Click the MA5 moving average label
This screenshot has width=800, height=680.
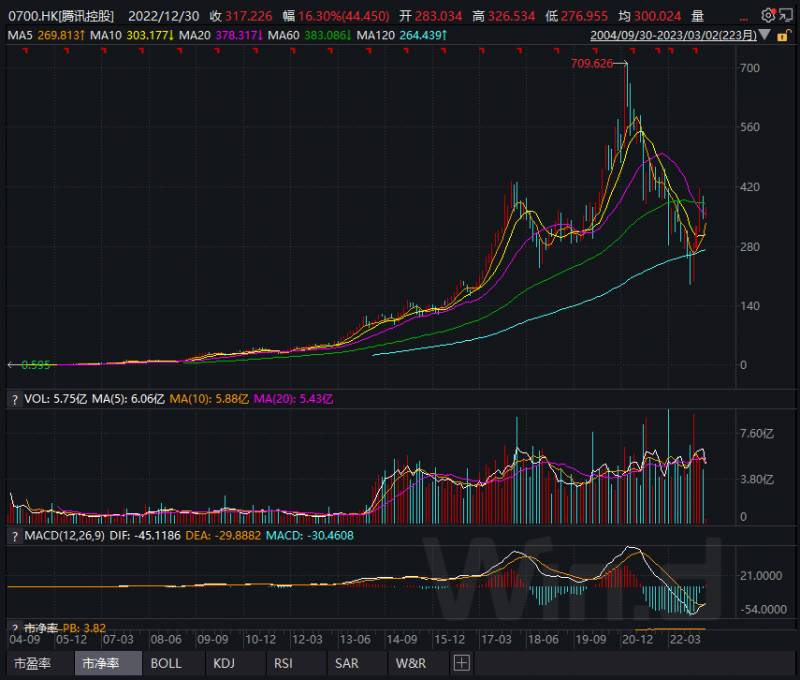pyautogui.click(x=19, y=35)
